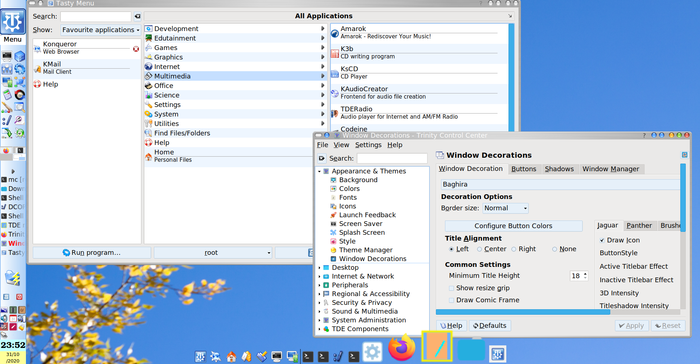Image resolution: width=700 pixels, height=364 pixels.
Task: Open the Firefox icon in the dock
Action: coord(401,348)
